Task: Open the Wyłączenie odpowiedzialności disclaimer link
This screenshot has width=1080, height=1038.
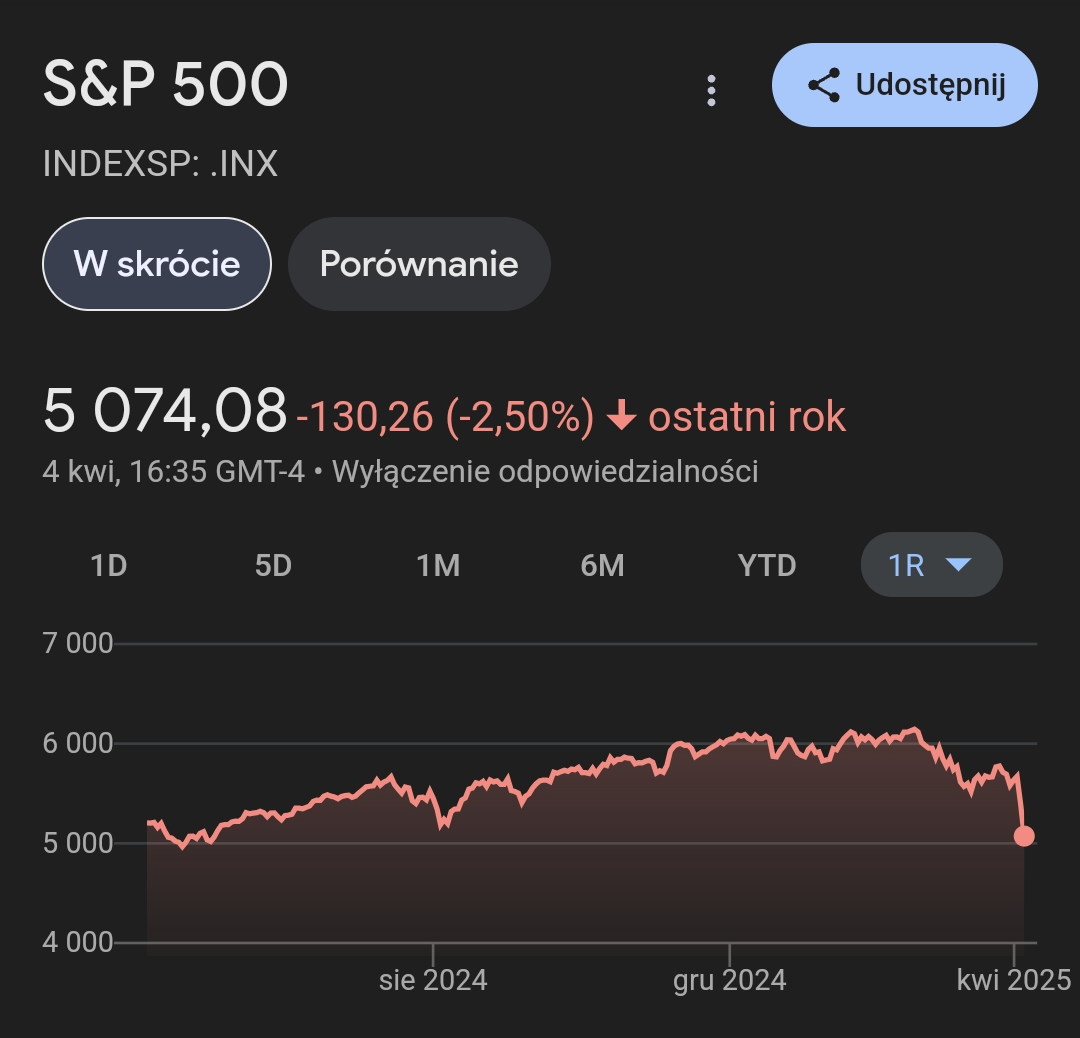Action: point(545,471)
